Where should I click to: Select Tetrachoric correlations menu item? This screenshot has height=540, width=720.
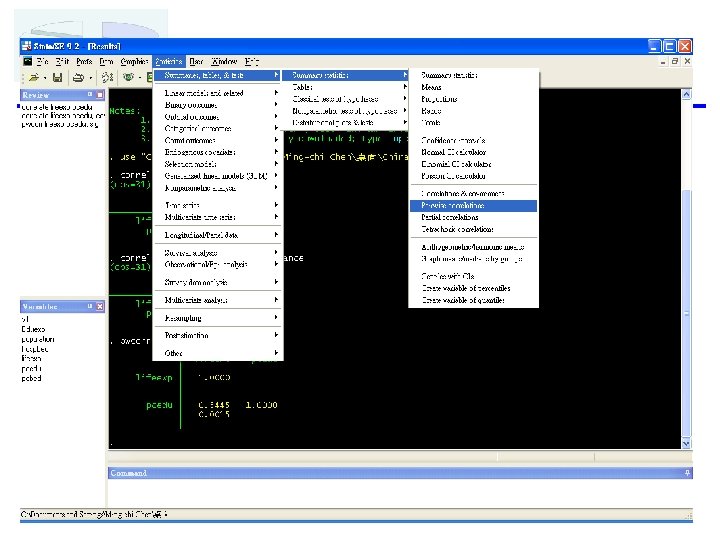point(473,229)
